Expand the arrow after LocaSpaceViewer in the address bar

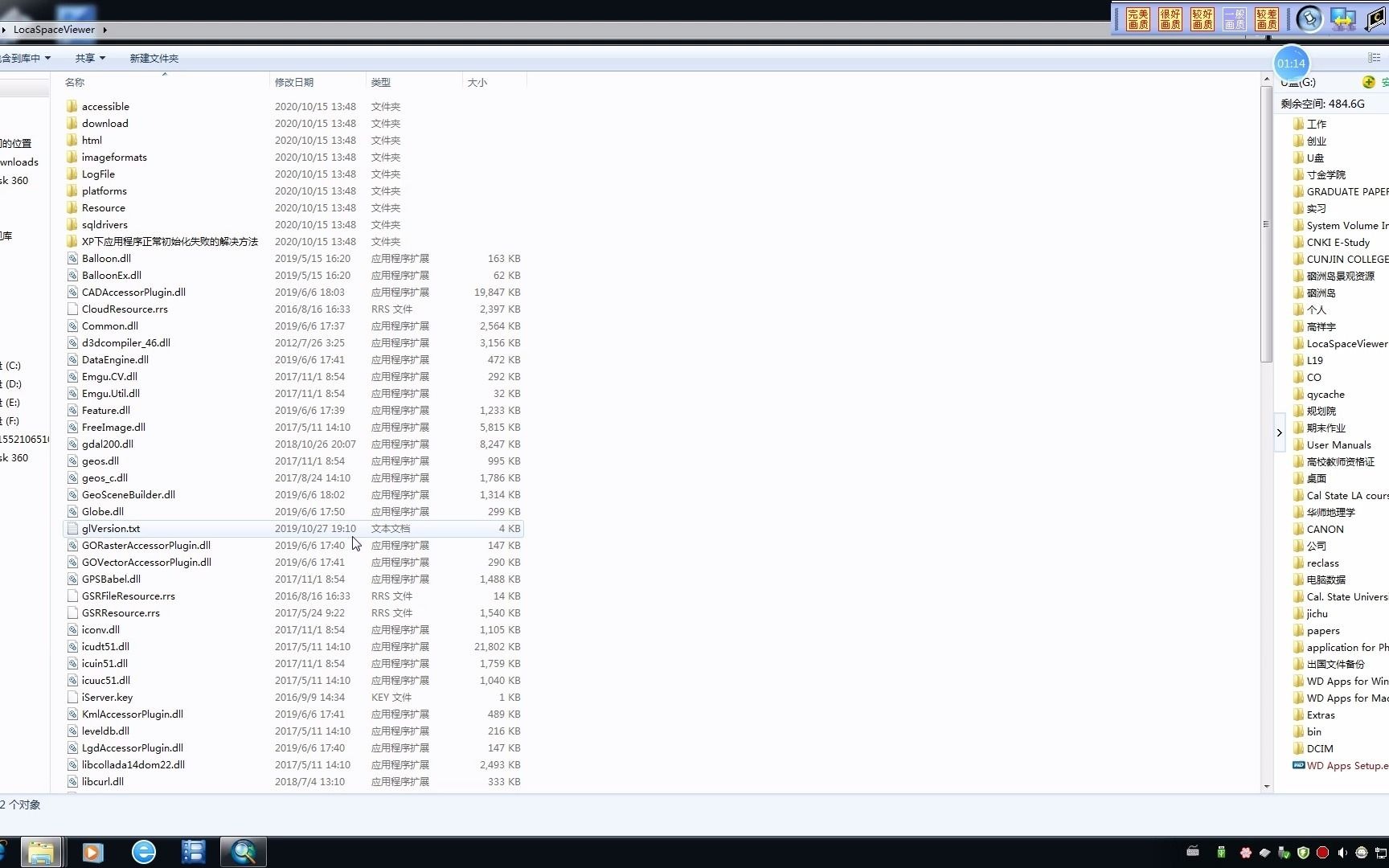(105, 30)
